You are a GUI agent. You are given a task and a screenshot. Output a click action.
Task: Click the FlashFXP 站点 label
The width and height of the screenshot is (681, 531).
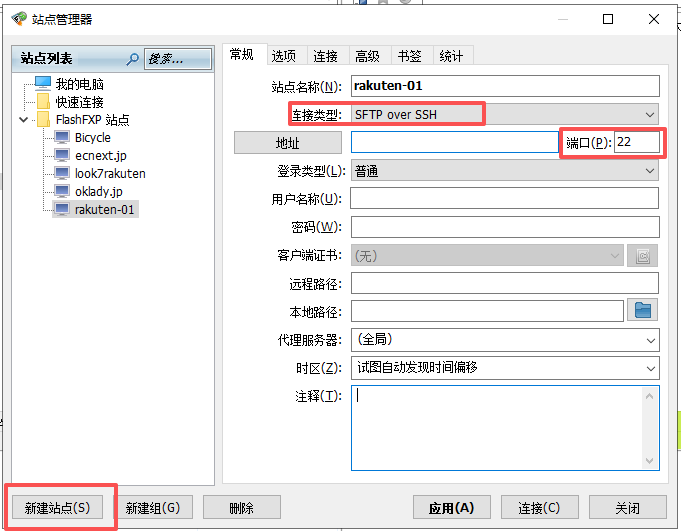click(93, 119)
